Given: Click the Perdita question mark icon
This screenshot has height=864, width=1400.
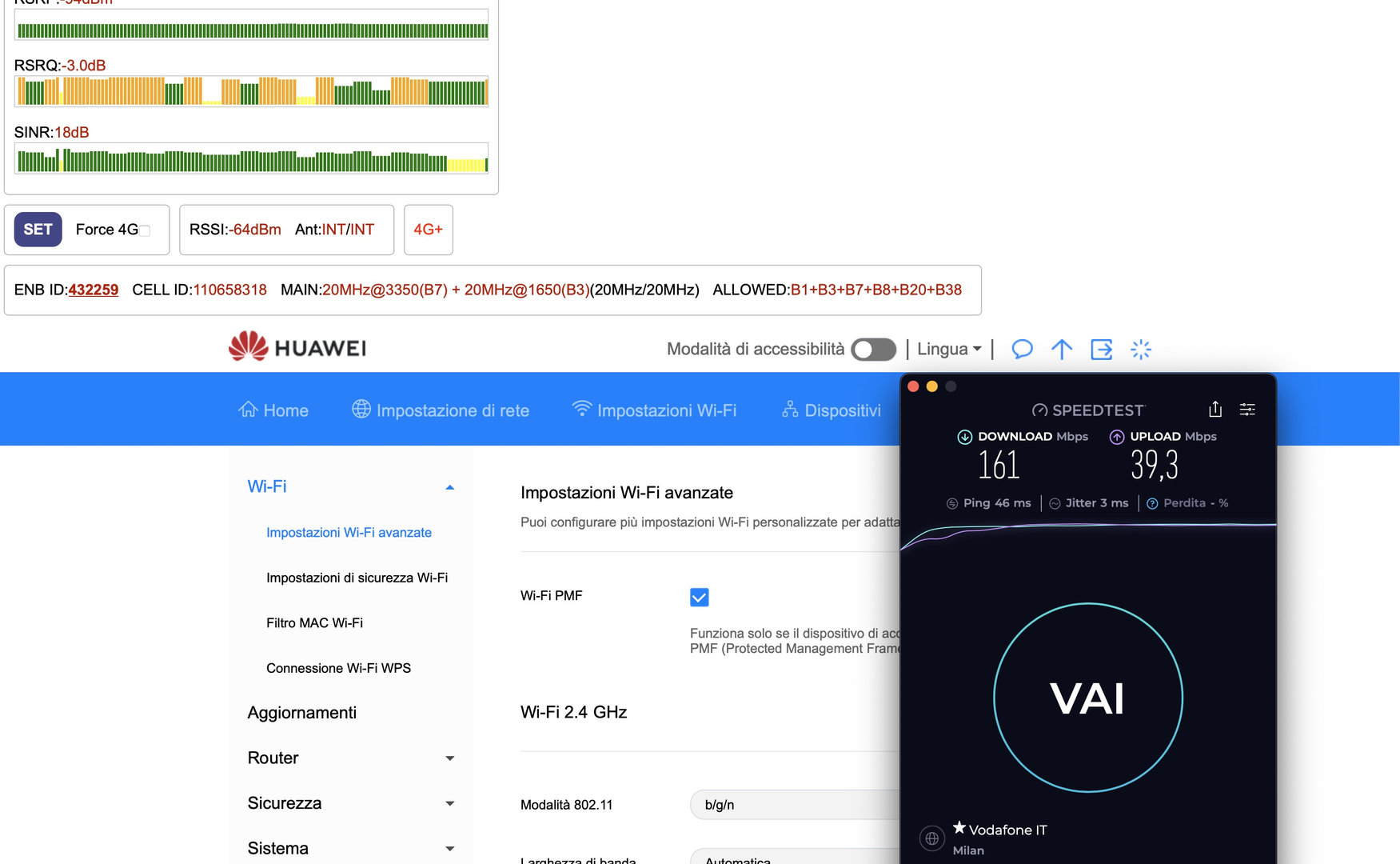Looking at the screenshot, I should (x=1152, y=503).
